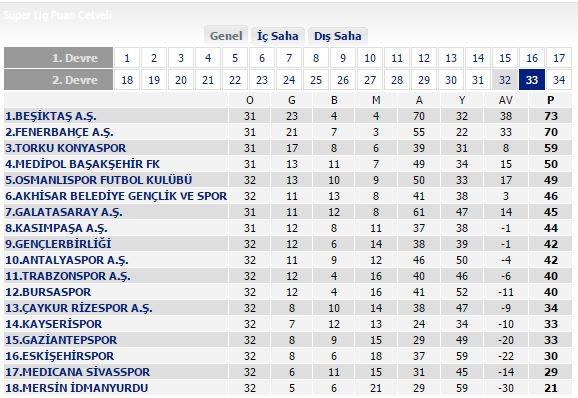
Task: Click the P points column header
Action: tap(551, 100)
